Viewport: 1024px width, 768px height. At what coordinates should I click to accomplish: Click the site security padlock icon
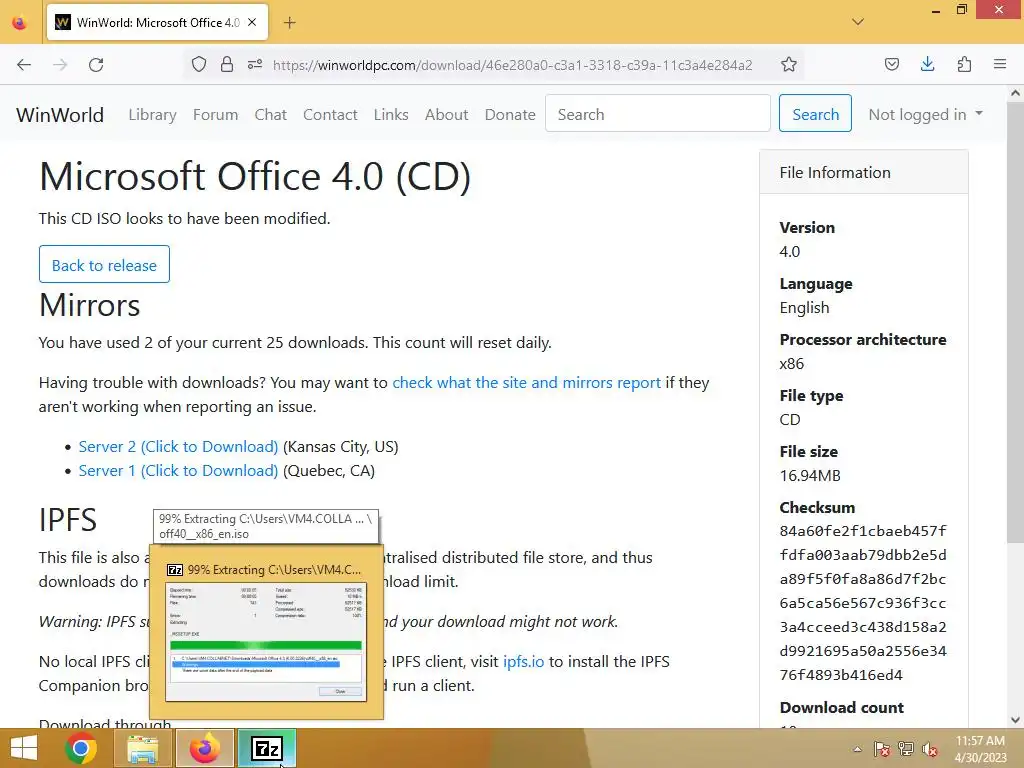tap(227, 65)
